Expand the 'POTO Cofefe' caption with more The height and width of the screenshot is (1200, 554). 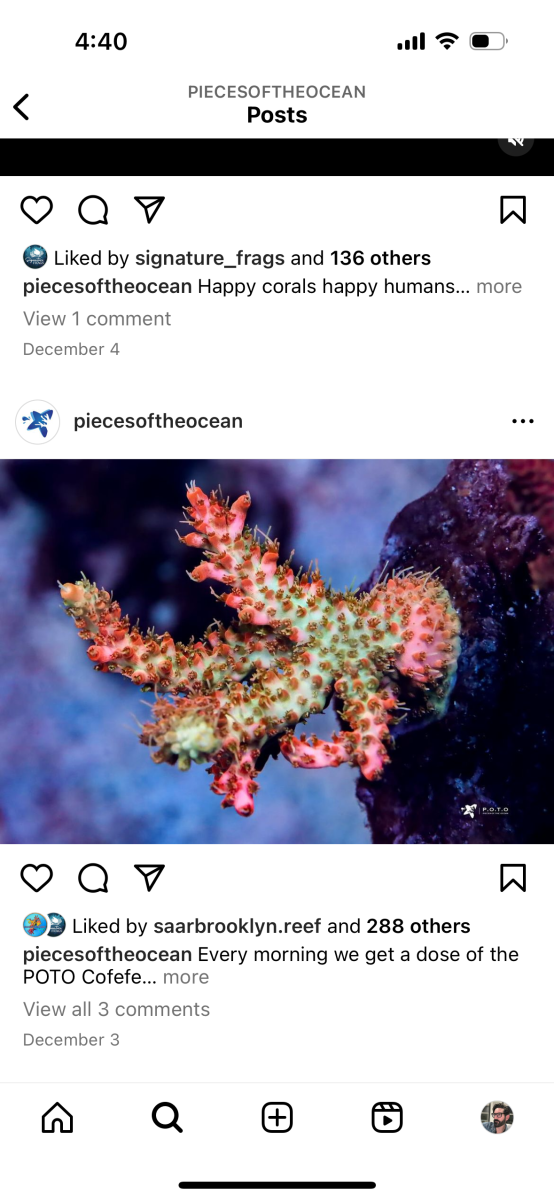coord(186,977)
